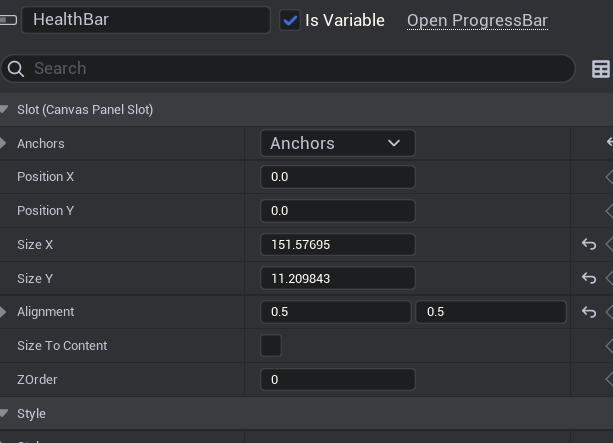Reset Size X to default value
613x443 pixels.
(x=589, y=245)
